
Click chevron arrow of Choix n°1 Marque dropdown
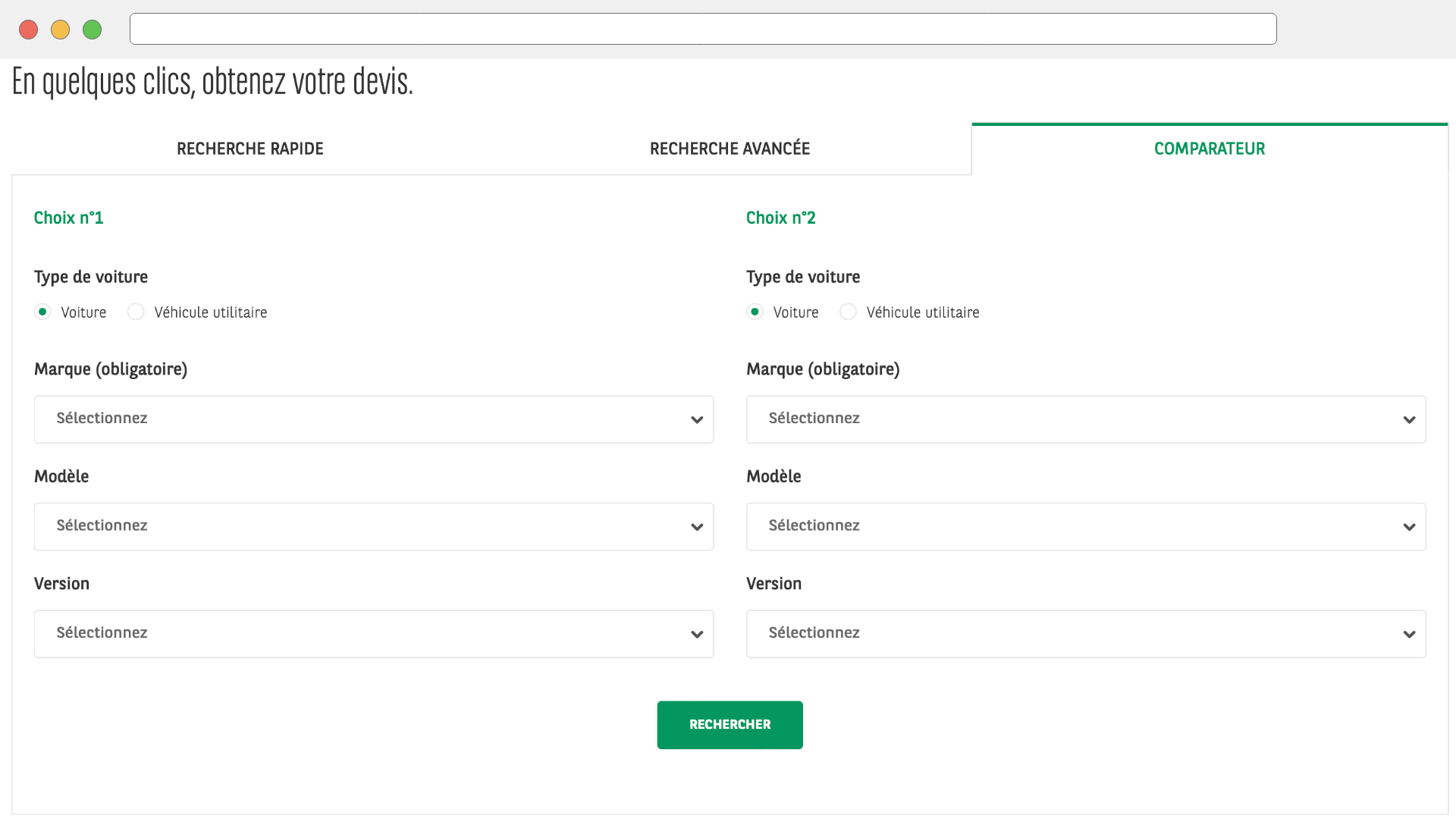click(x=697, y=420)
